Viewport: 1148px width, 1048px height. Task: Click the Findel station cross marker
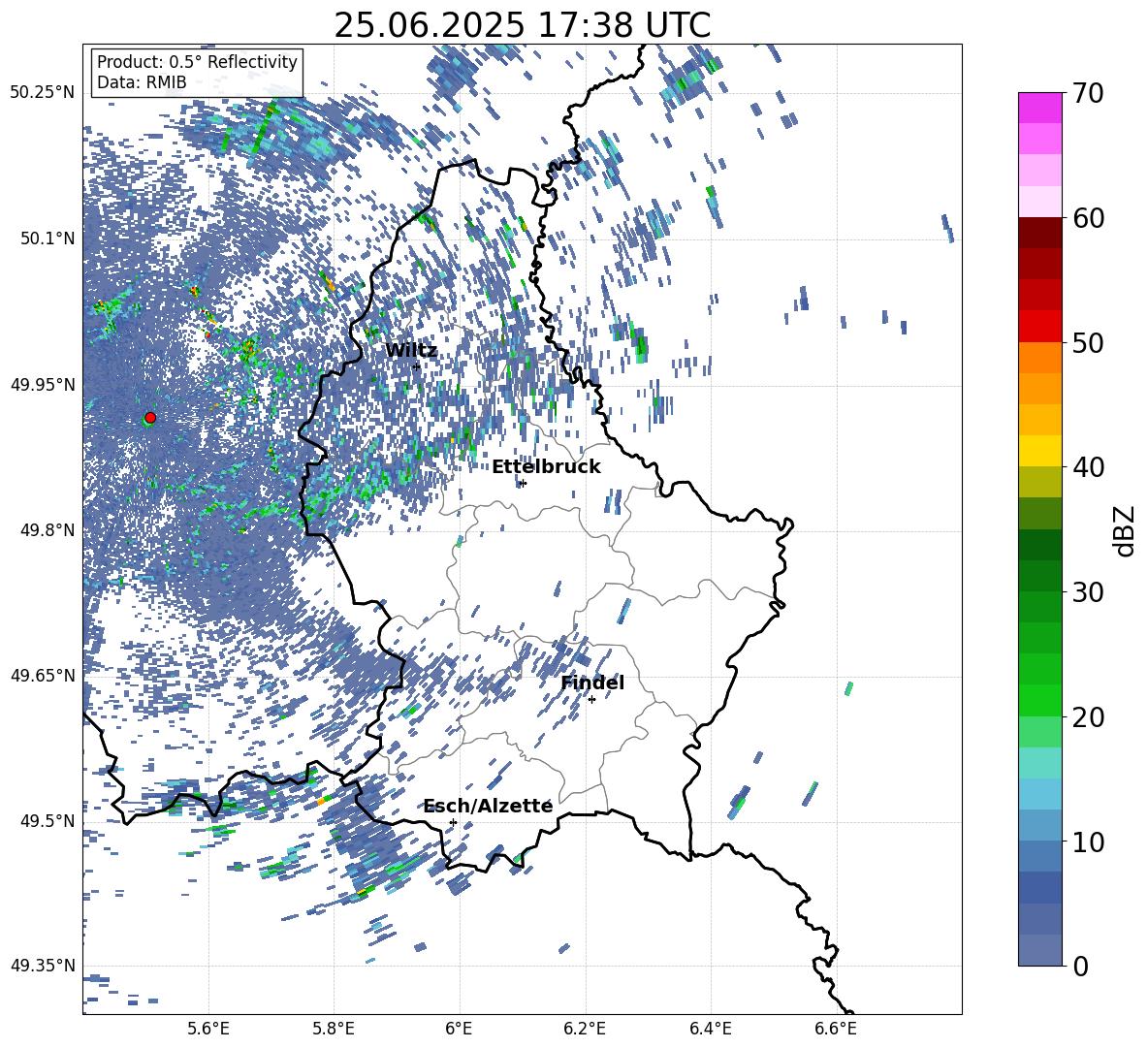(x=591, y=700)
